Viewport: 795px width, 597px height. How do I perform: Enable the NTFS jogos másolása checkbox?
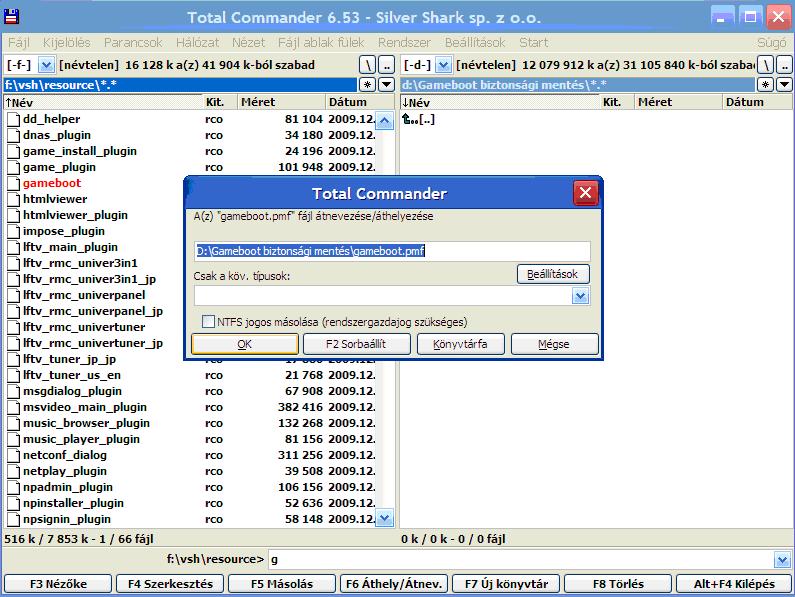tap(209, 322)
